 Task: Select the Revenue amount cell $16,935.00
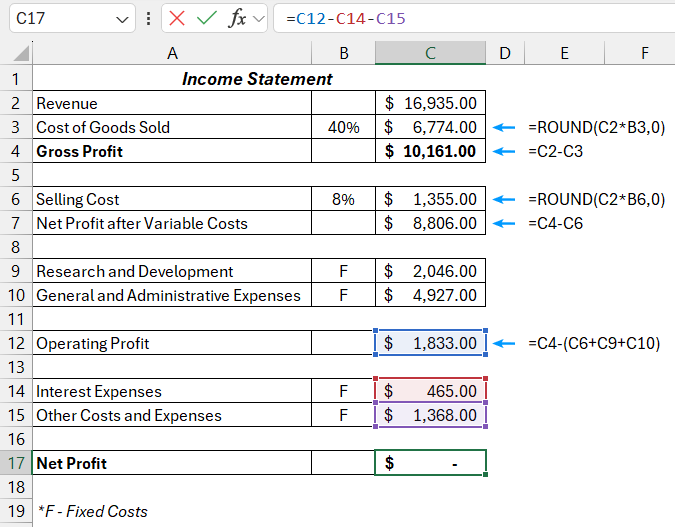(430, 102)
